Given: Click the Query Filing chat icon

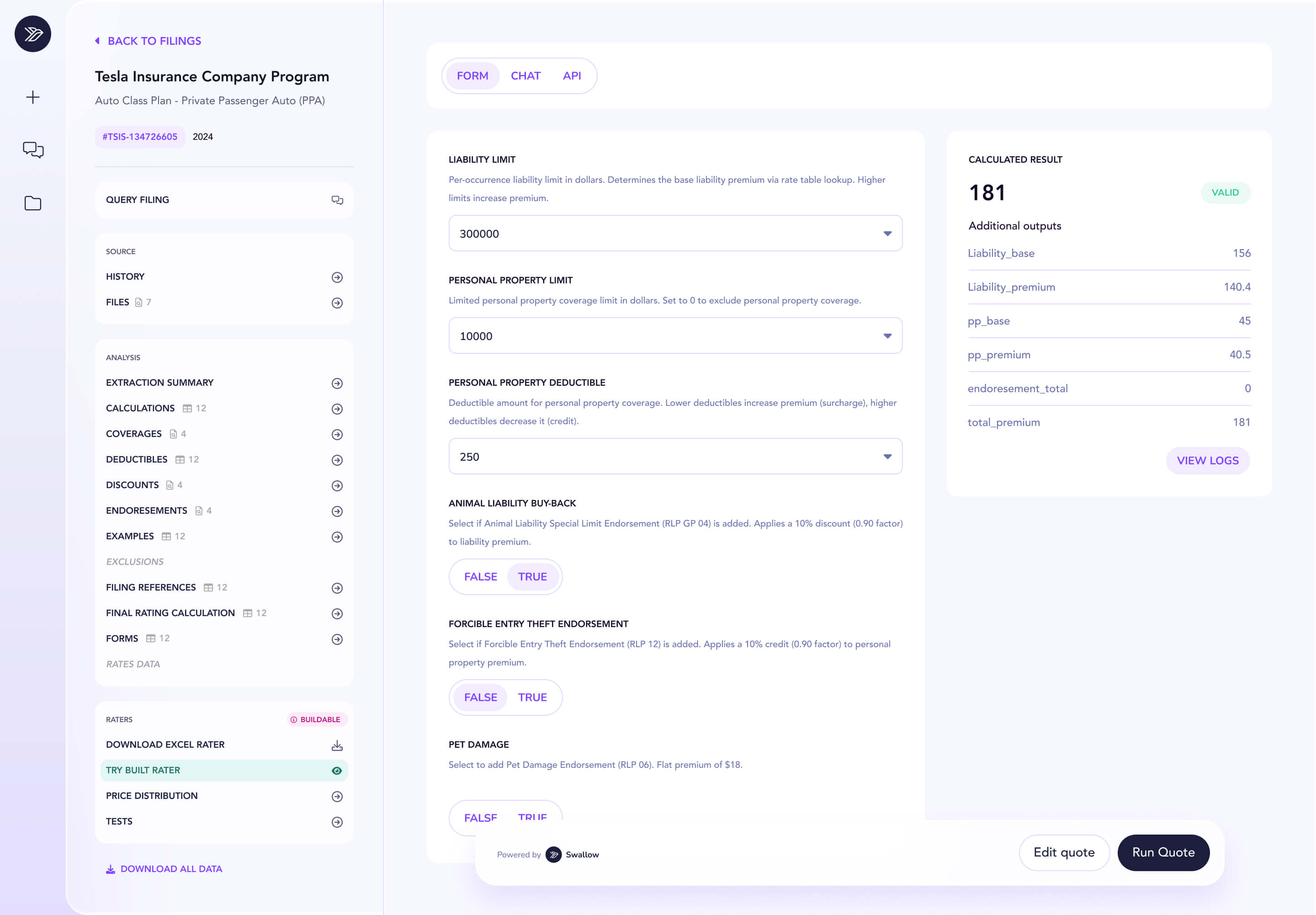Looking at the screenshot, I should click(x=337, y=200).
